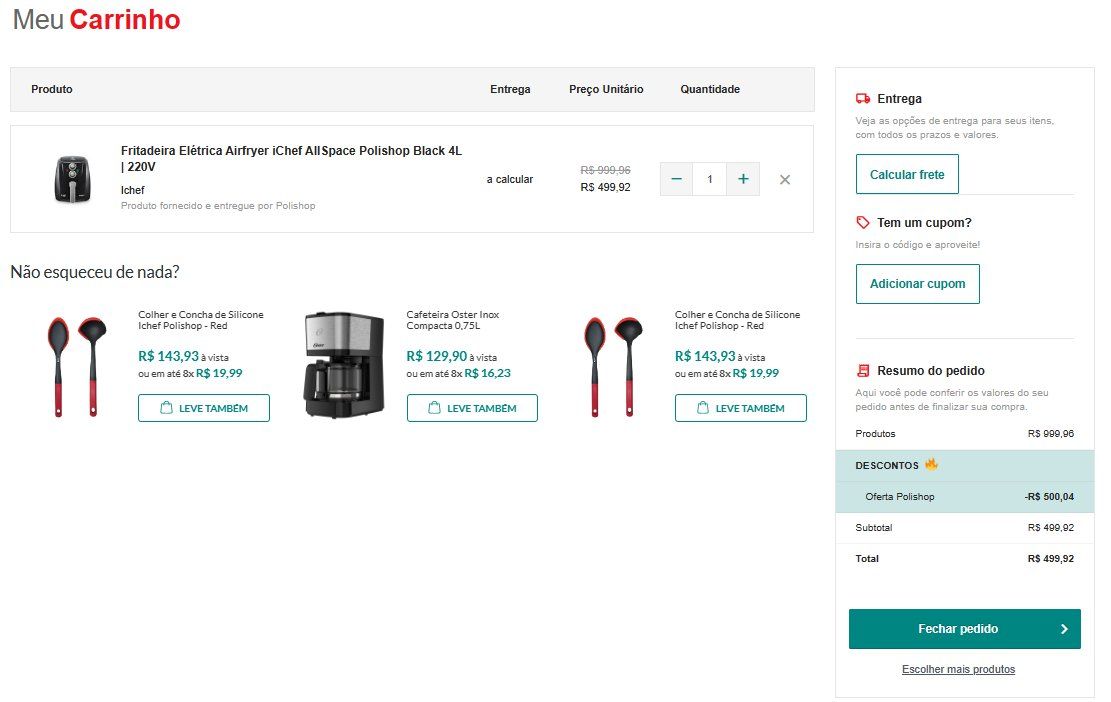Open the Cafeteira Oster coffee maker image

click(343, 364)
